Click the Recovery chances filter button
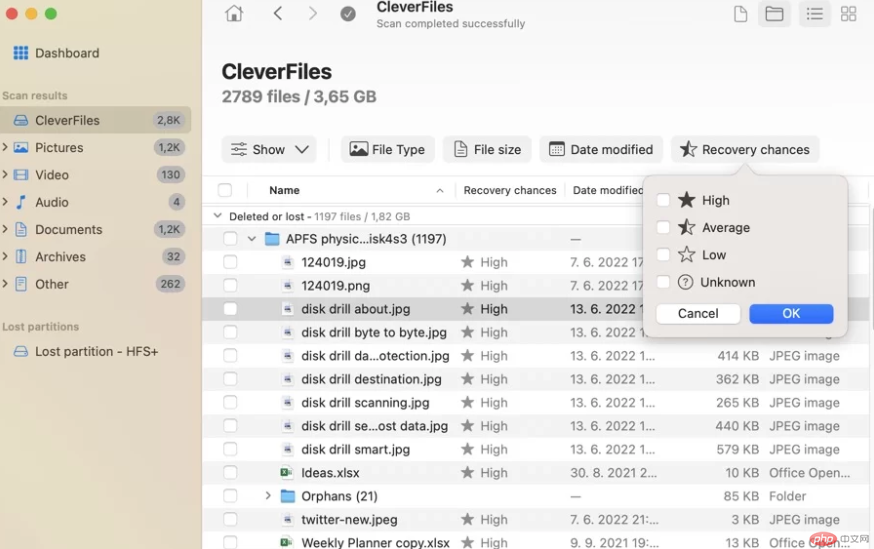The width and height of the screenshot is (874, 549). [745, 149]
